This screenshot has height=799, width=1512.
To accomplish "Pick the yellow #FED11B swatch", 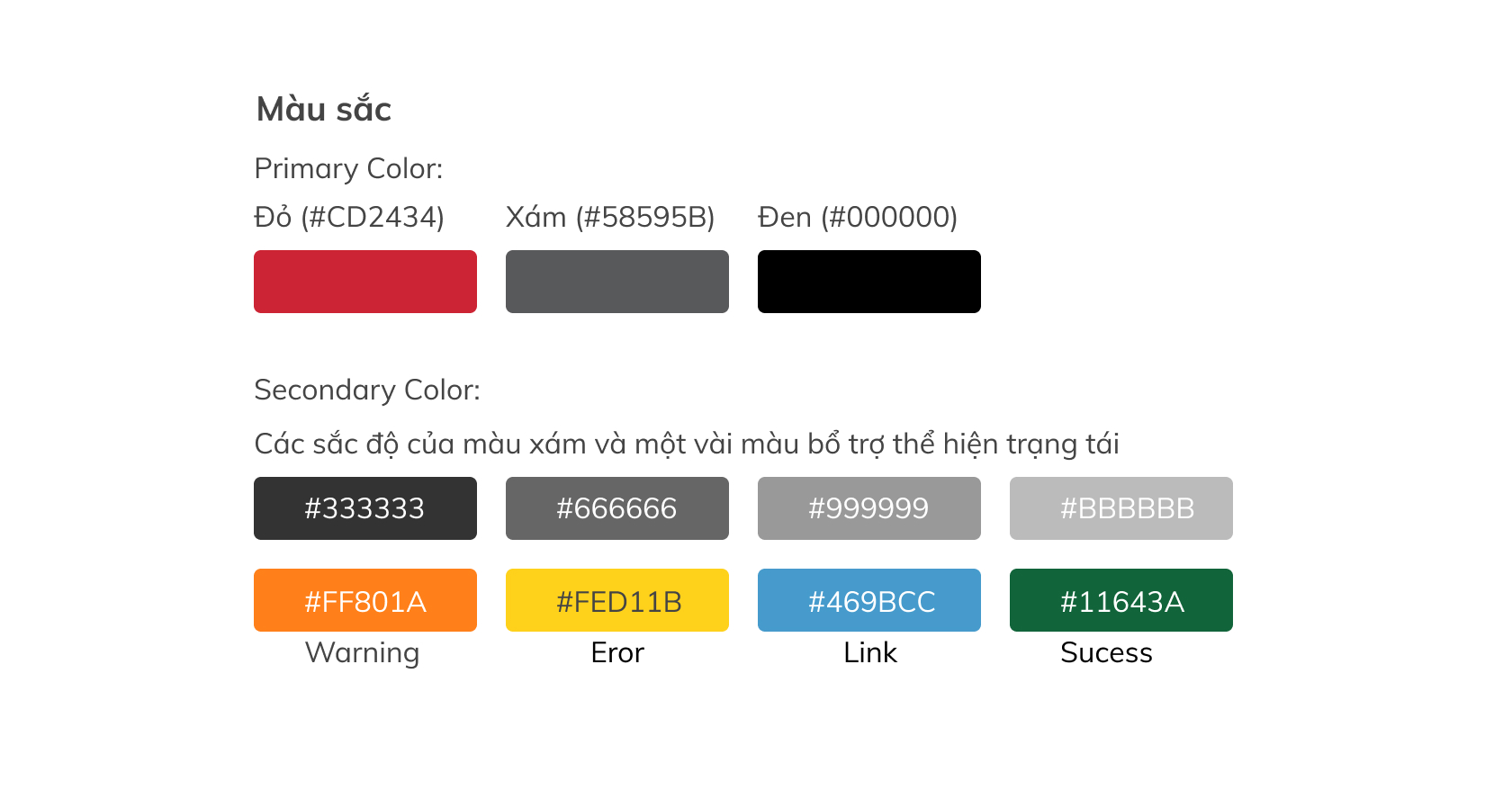I will tap(617, 600).
